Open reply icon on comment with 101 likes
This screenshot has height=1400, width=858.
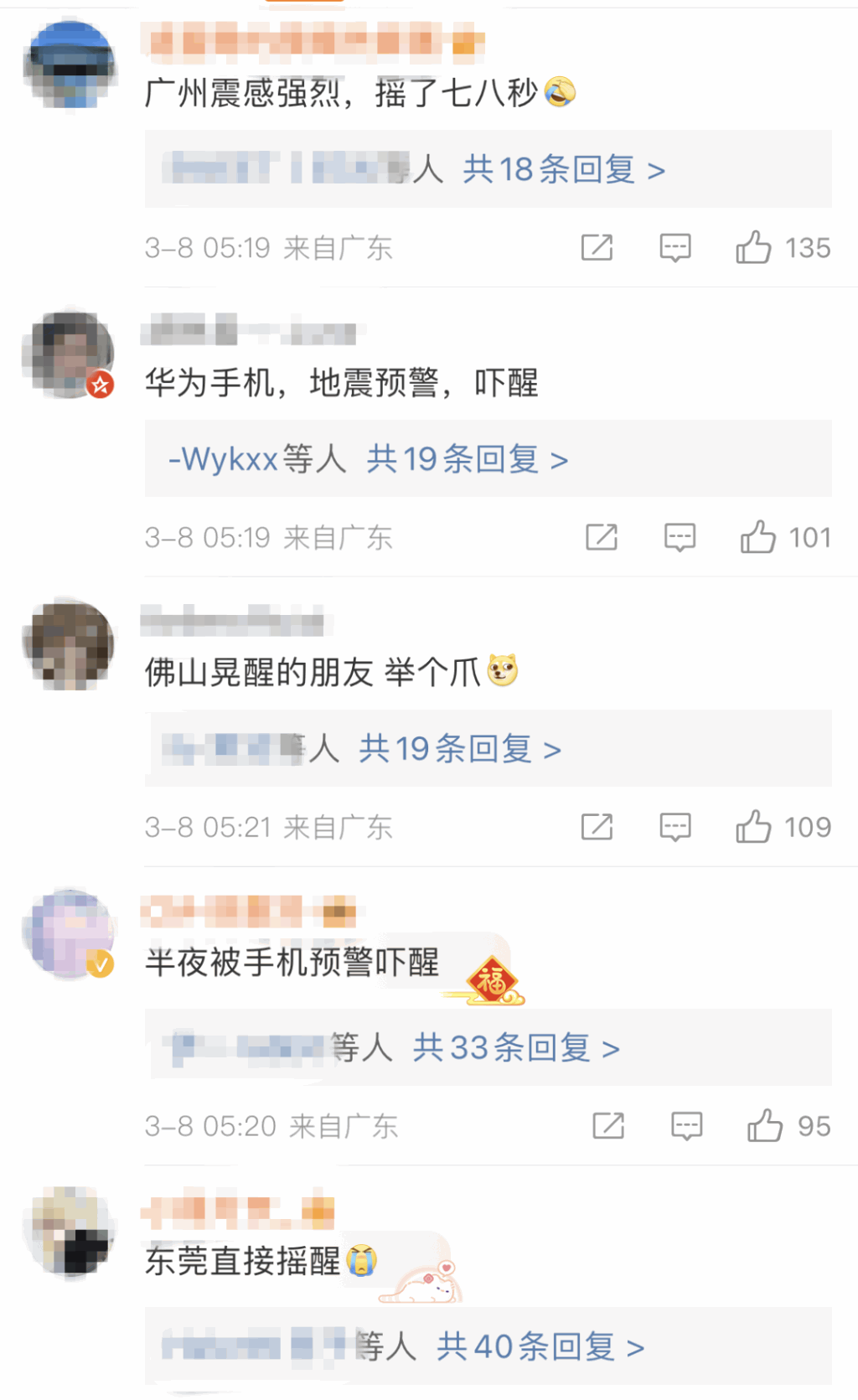[680, 537]
